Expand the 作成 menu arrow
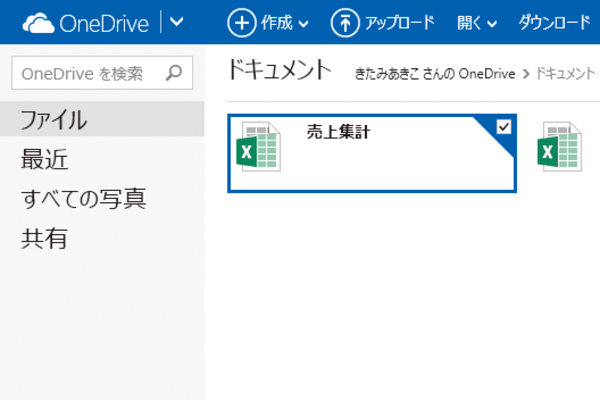This screenshot has width=600, height=400. point(303,25)
